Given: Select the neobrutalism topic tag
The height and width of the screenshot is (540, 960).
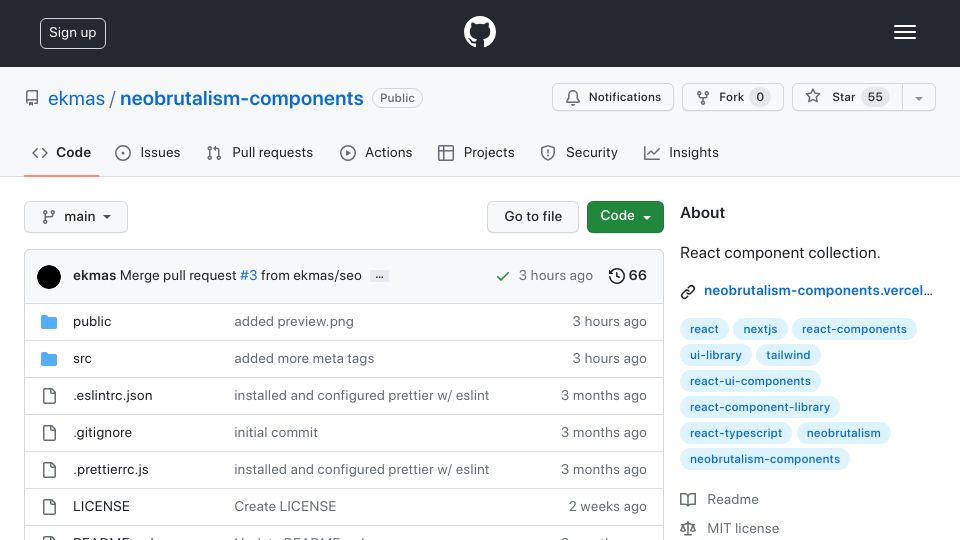Looking at the screenshot, I should tap(844, 433).
